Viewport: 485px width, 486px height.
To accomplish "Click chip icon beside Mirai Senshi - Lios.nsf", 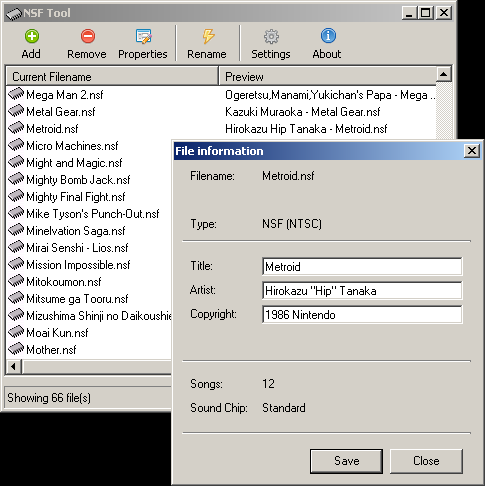I will pos(16,247).
